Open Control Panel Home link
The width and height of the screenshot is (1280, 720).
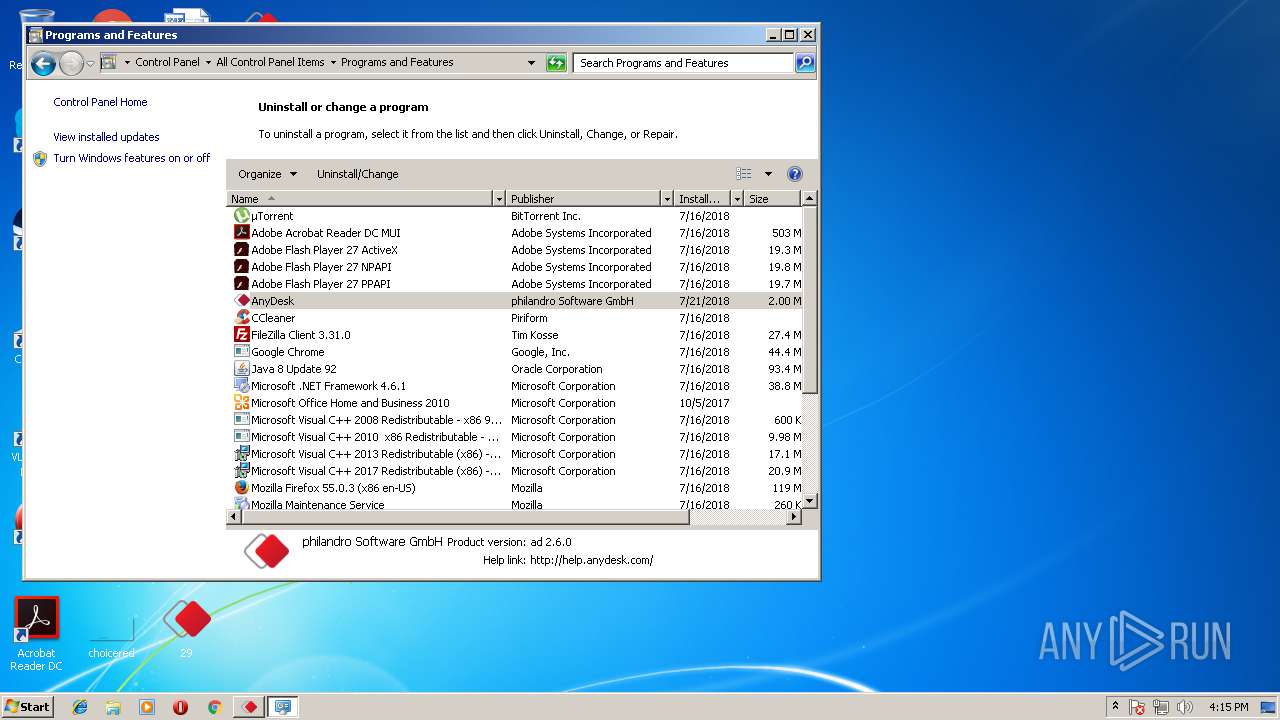(x=100, y=102)
